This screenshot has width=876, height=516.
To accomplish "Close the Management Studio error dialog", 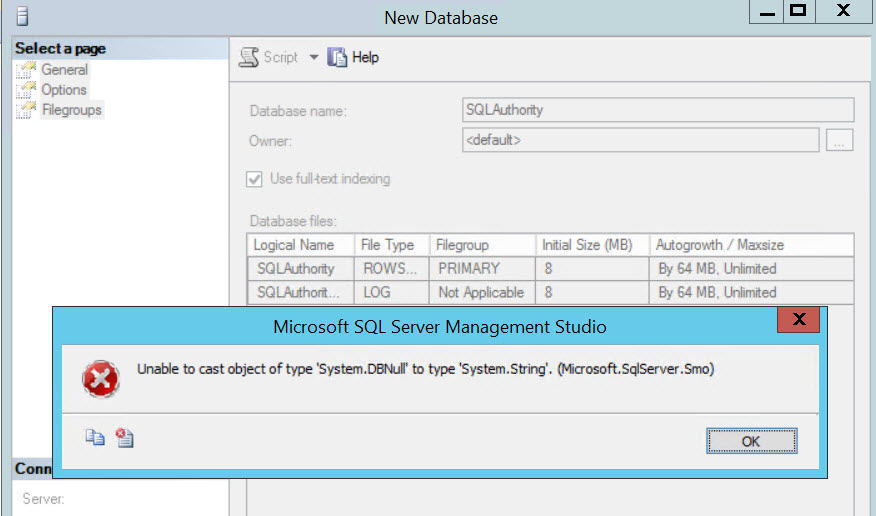I will [x=798, y=319].
